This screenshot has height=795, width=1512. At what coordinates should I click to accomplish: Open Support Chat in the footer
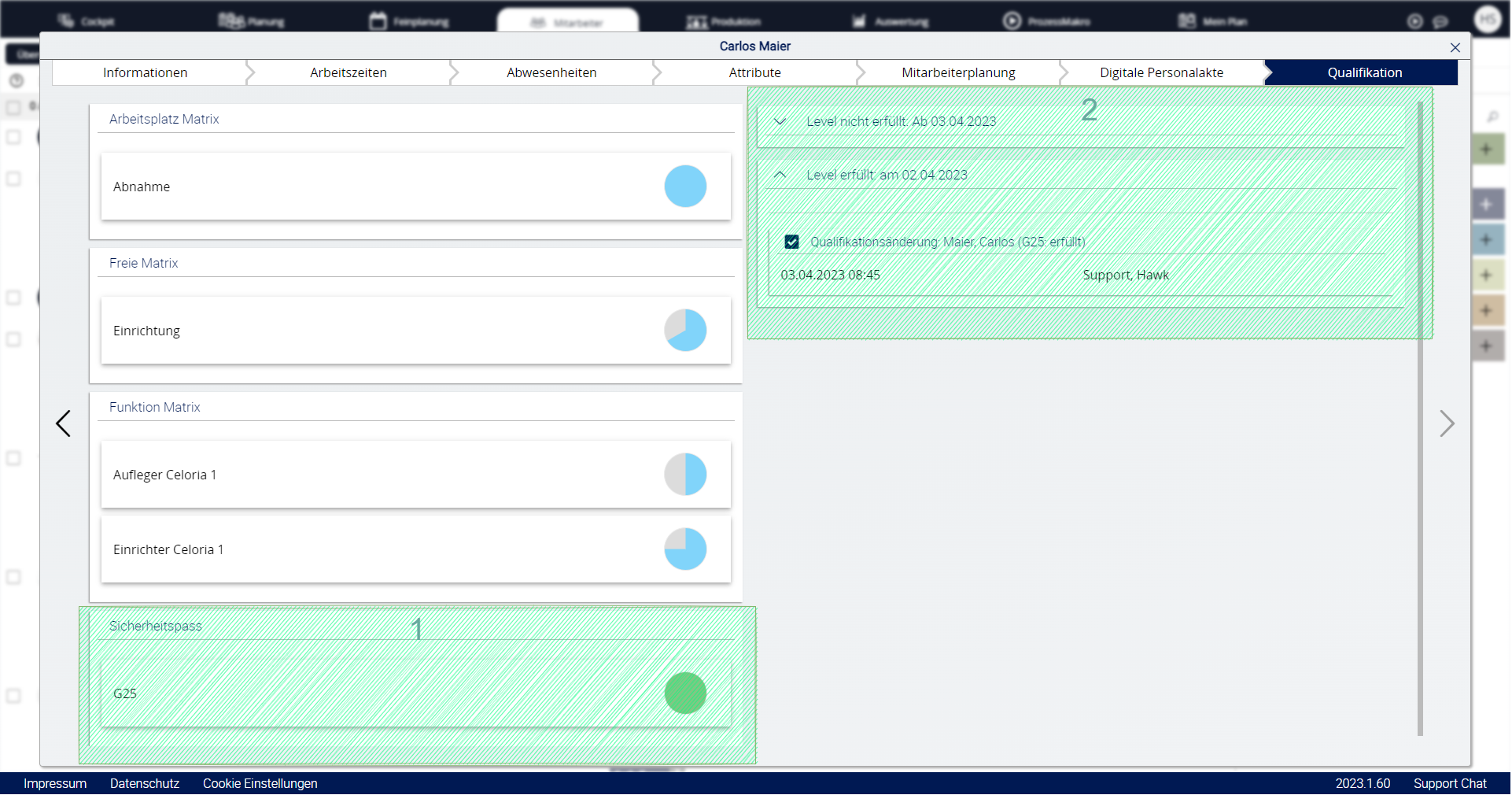(1450, 784)
